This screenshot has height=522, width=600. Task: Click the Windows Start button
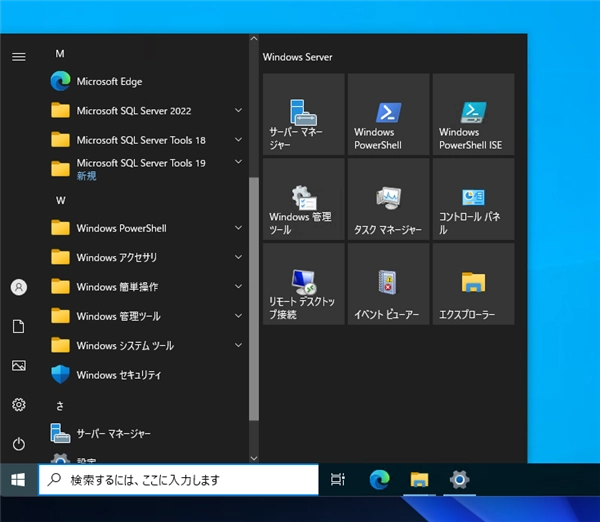point(19,480)
